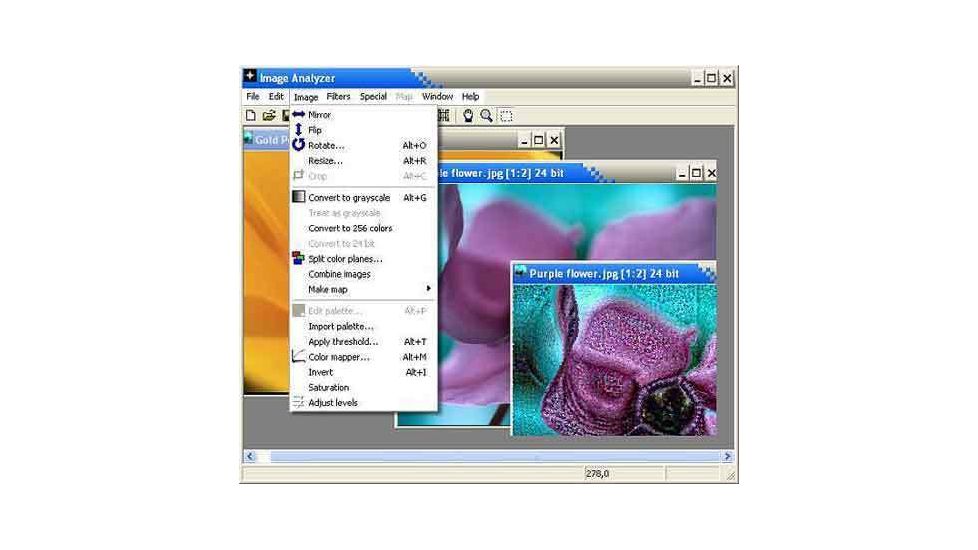This screenshot has width=978, height=550.
Task: Click the New document toolbar icon
Action: pos(251,115)
